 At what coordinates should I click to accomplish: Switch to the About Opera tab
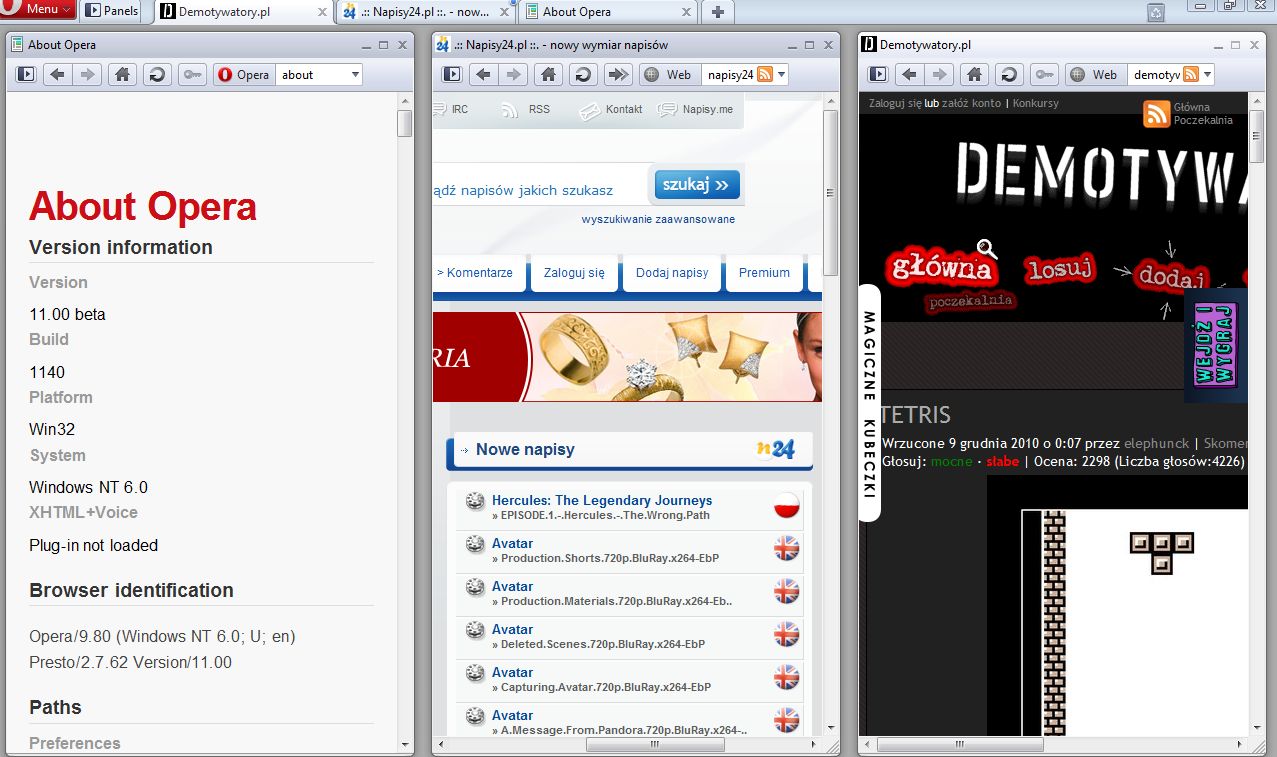tap(607, 12)
